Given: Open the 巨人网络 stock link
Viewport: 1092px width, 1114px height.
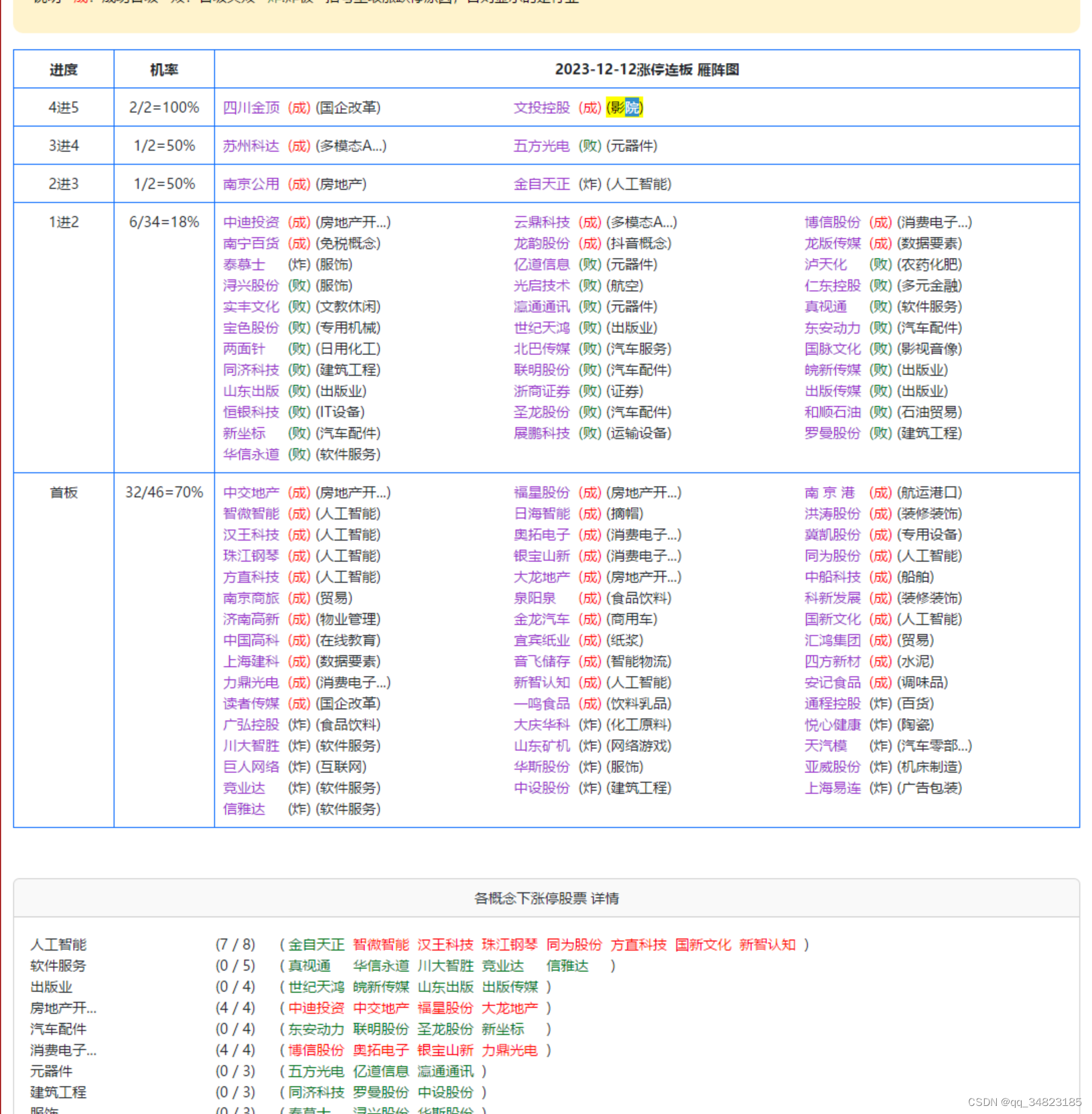Looking at the screenshot, I should point(251,767).
